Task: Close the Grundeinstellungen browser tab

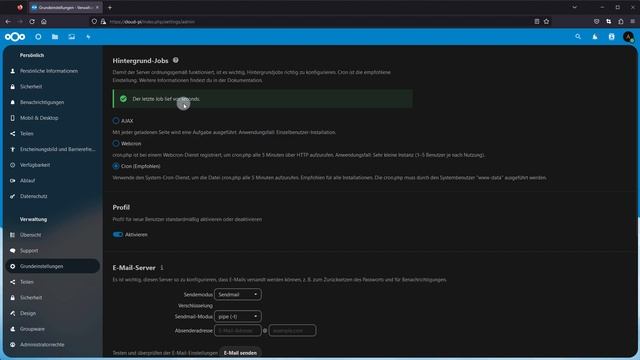Action: tap(97, 7)
